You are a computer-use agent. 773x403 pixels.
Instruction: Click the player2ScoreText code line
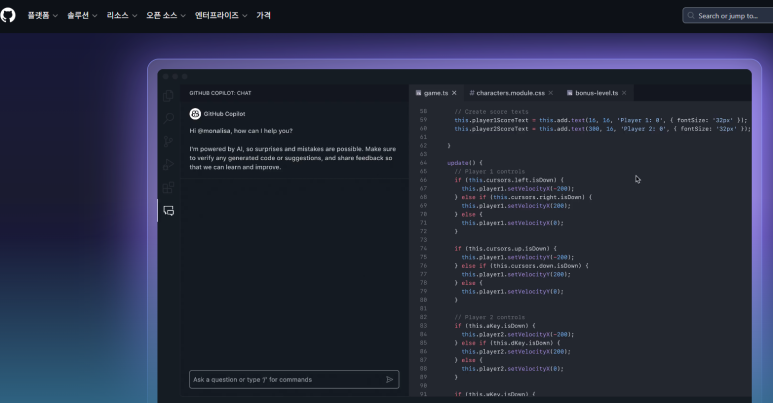[602, 129]
